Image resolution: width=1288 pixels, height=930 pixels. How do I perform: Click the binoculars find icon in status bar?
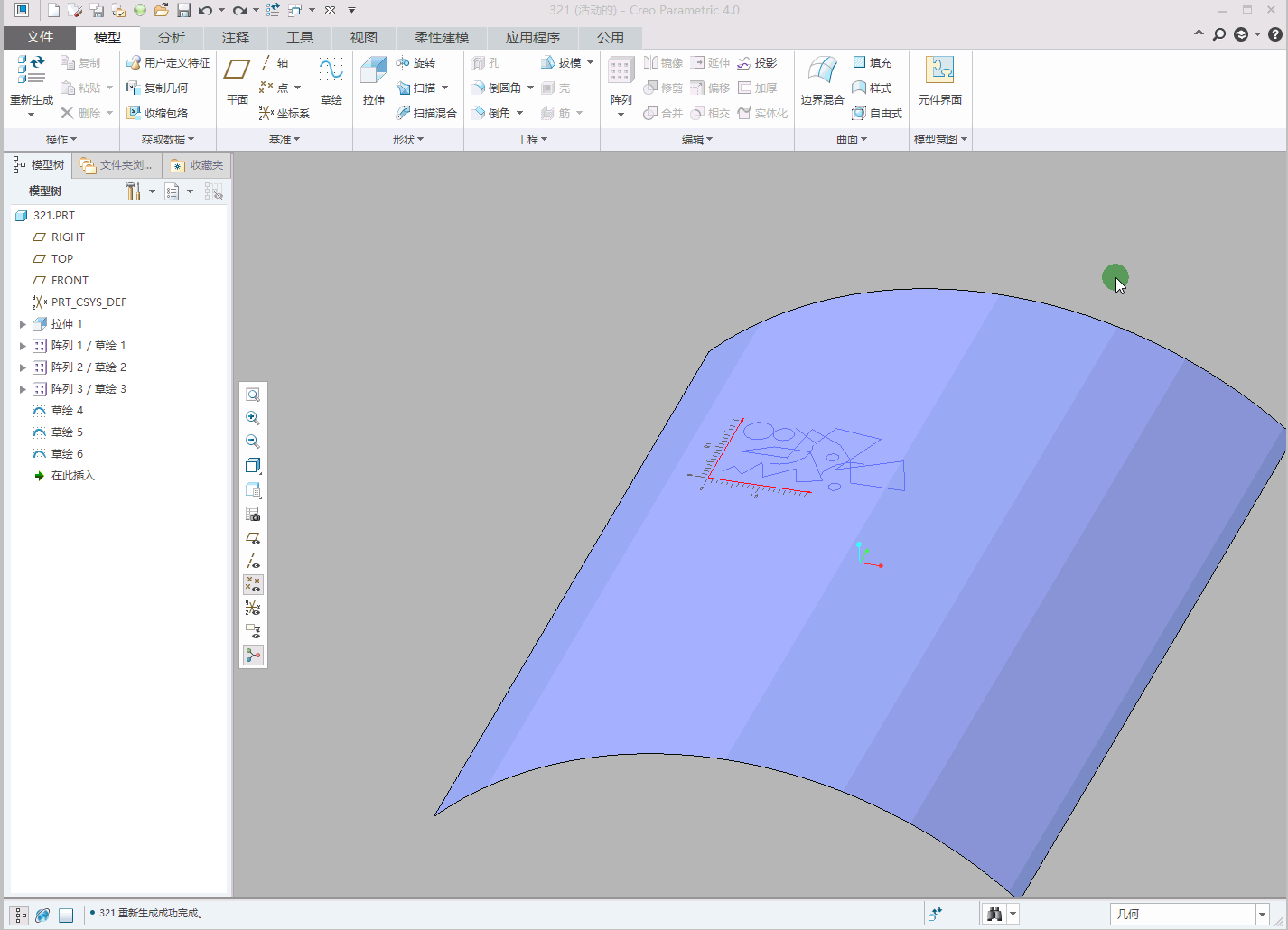pyautogui.click(x=994, y=914)
